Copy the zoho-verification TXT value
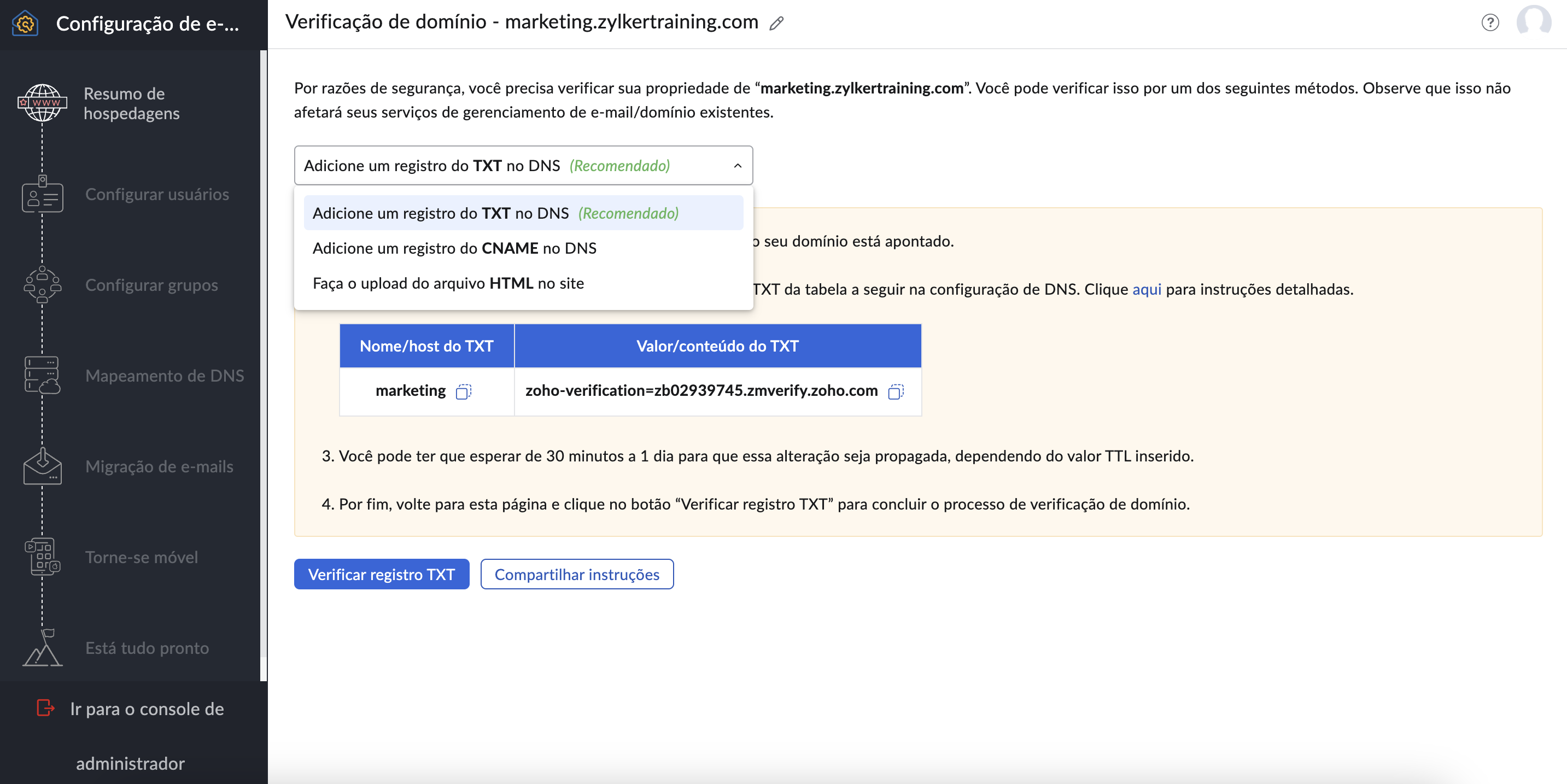The image size is (1567, 784). [896, 391]
